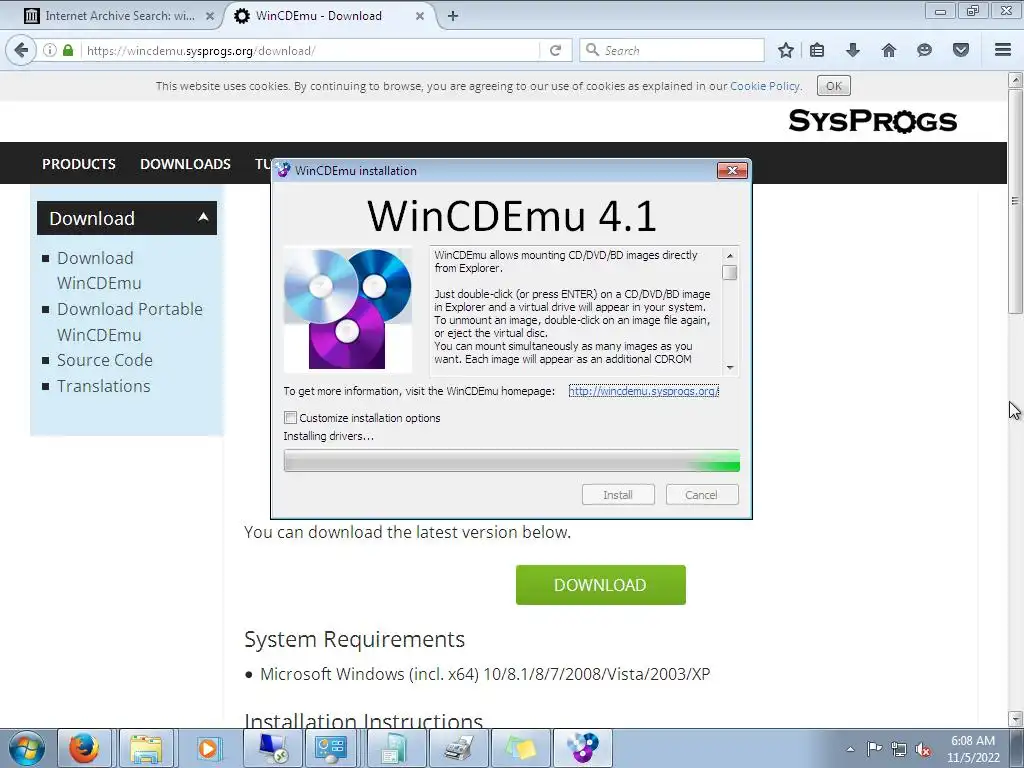Cancel the WinCDEmu installation
The image size is (1024, 768).
point(701,494)
